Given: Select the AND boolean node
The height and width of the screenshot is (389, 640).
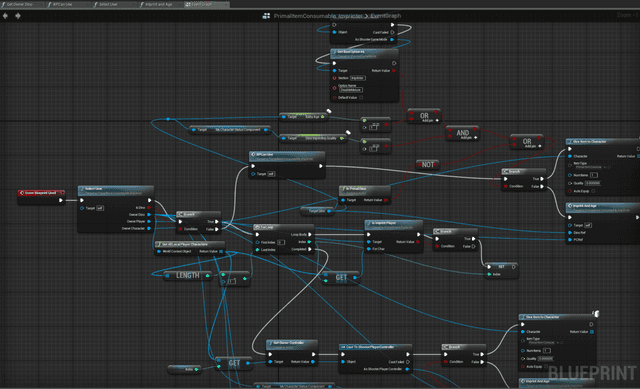Looking at the screenshot, I should click(x=462, y=133).
